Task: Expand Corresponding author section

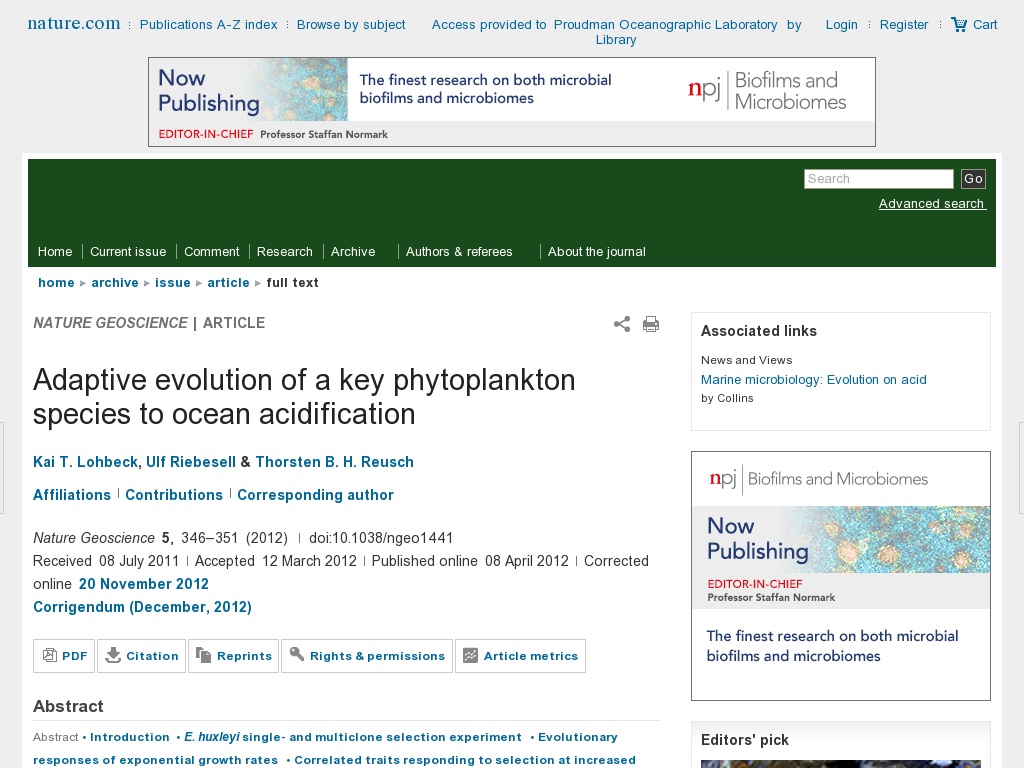Action: click(x=315, y=495)
